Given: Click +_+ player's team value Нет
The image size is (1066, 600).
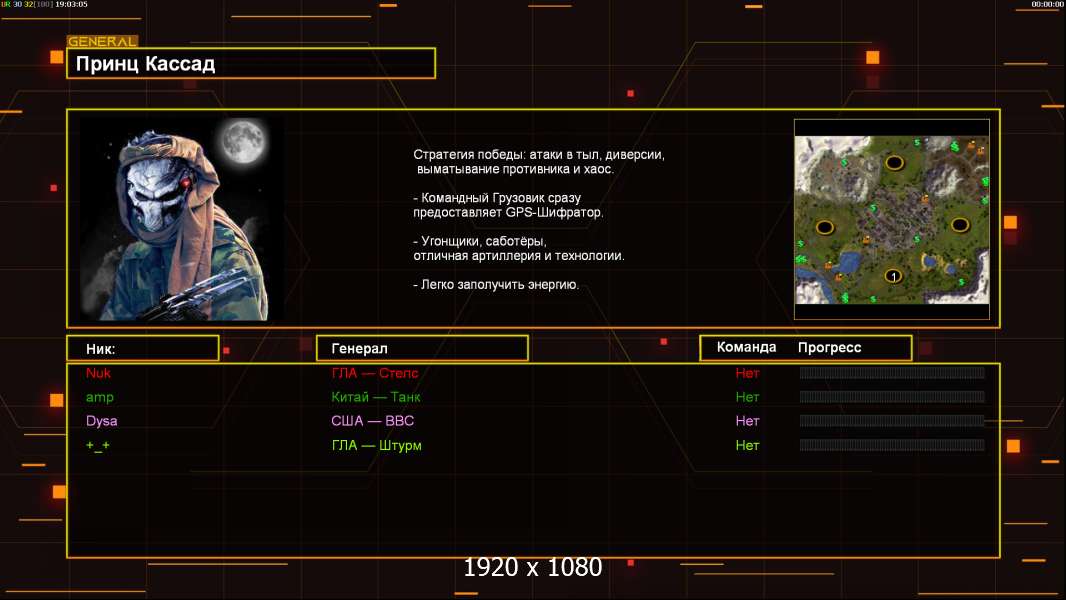Looking at the screenshot, I should point(747,445).
